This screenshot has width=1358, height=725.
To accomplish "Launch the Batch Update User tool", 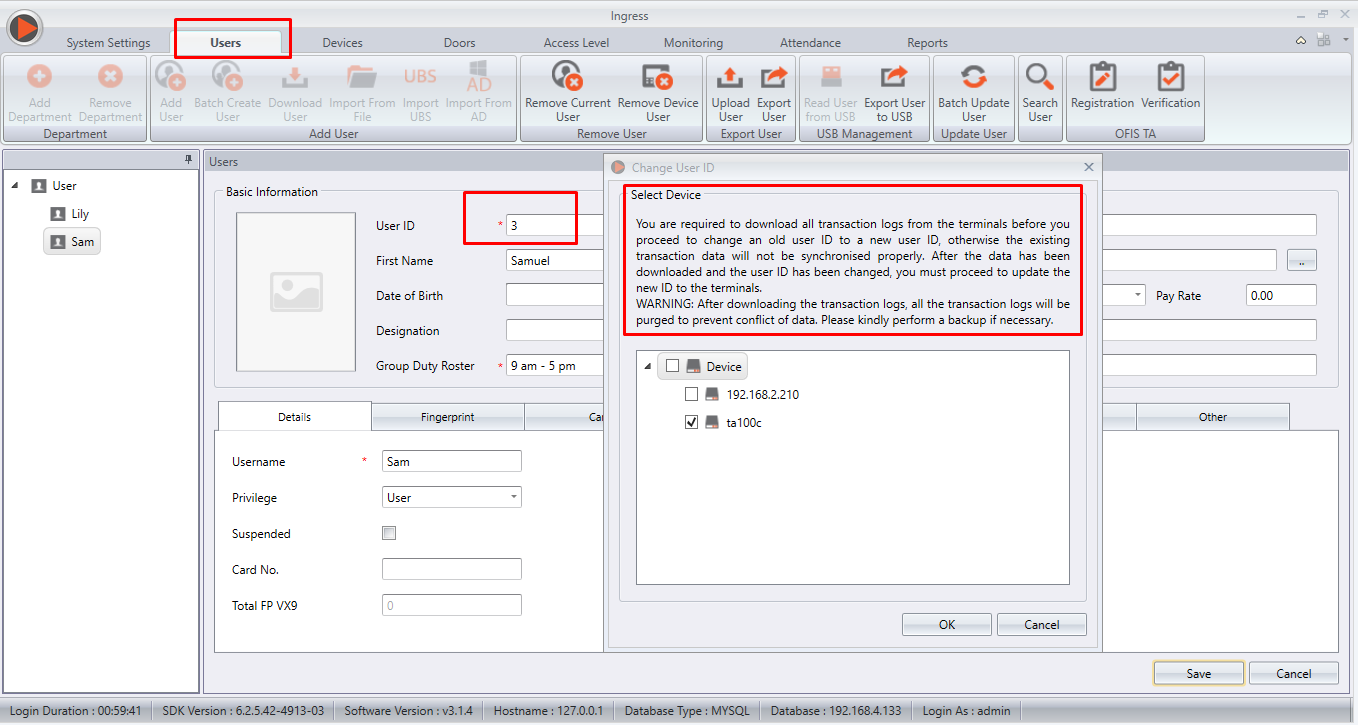I will click(974, 77).
